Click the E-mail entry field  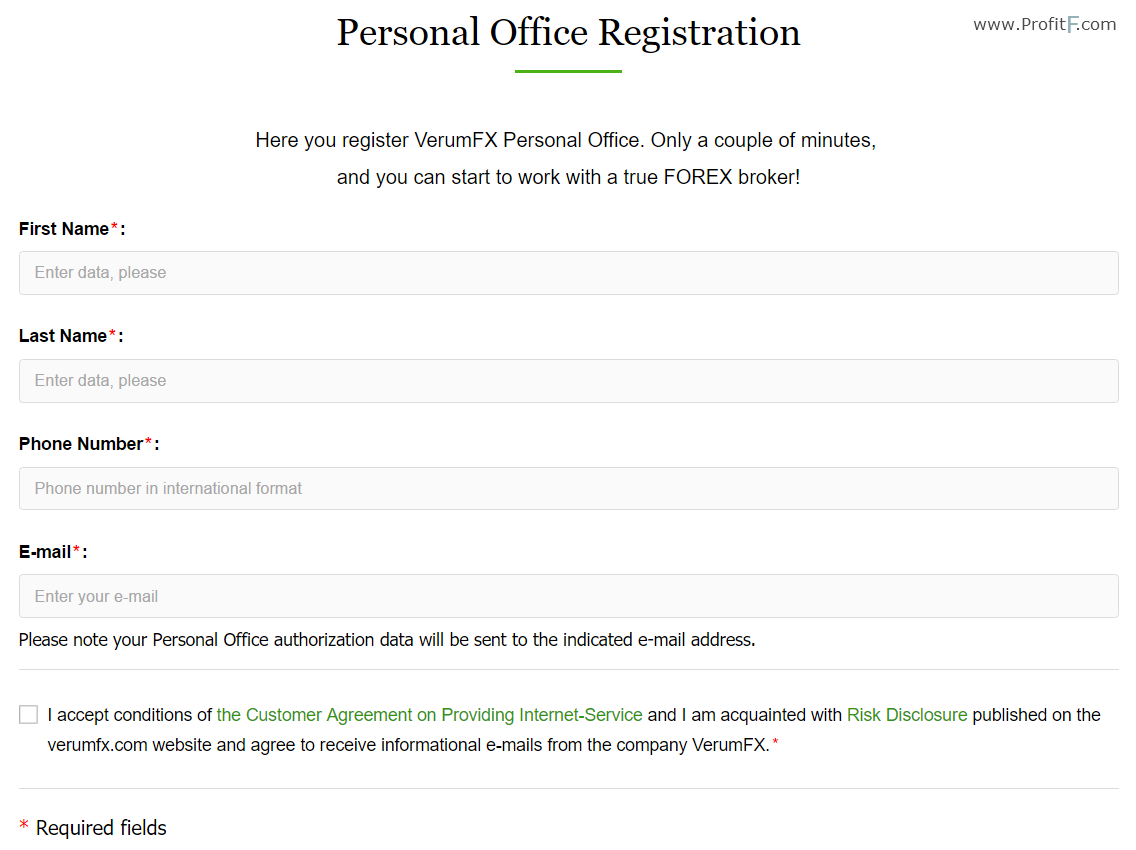tap(569, 596)
